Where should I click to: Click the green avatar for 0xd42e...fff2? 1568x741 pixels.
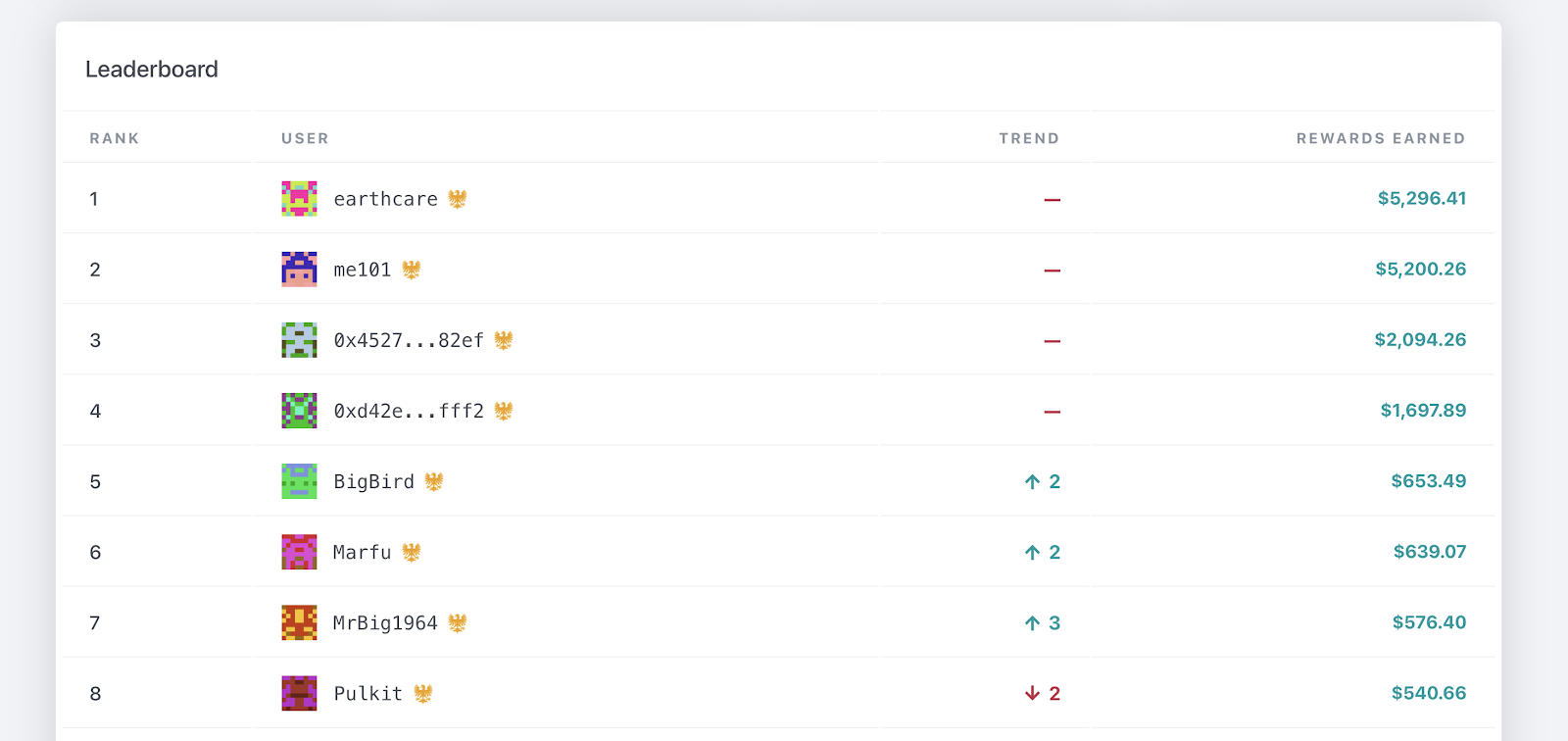[299, 411]
